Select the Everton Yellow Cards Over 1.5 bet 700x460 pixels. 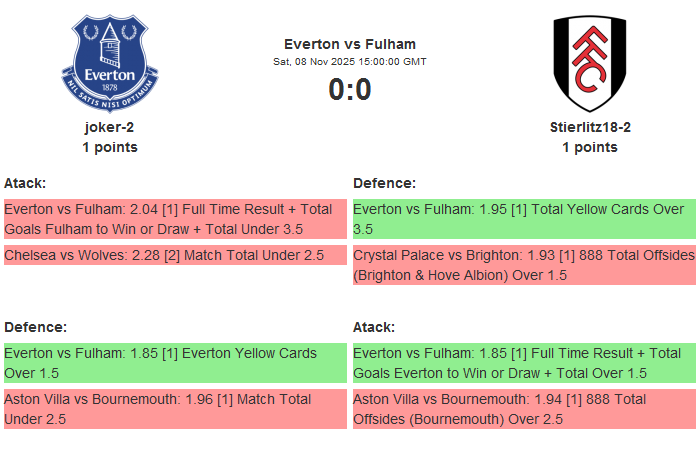pyautogui.click(x=175, y=363)
